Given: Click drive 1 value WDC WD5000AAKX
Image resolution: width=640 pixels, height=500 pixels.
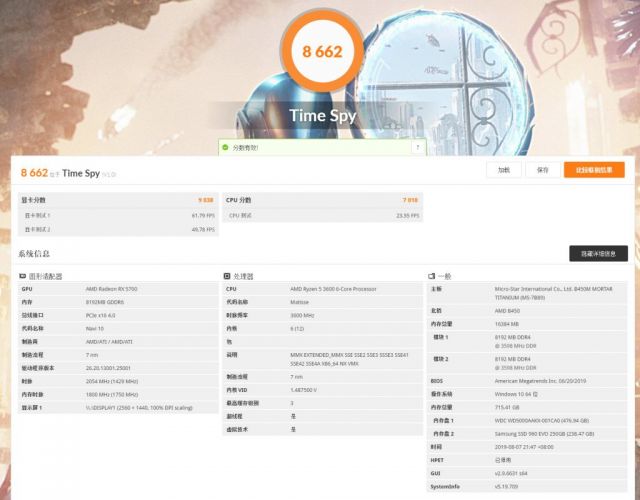Looking at the screenshot, I should click(542, 420).
